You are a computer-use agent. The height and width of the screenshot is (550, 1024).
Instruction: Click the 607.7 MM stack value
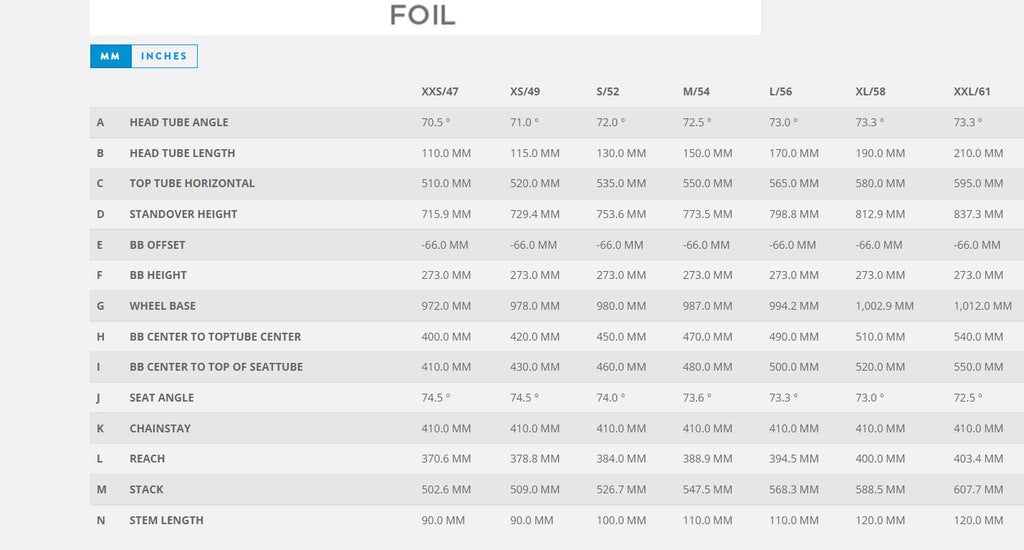coord(978,489)
